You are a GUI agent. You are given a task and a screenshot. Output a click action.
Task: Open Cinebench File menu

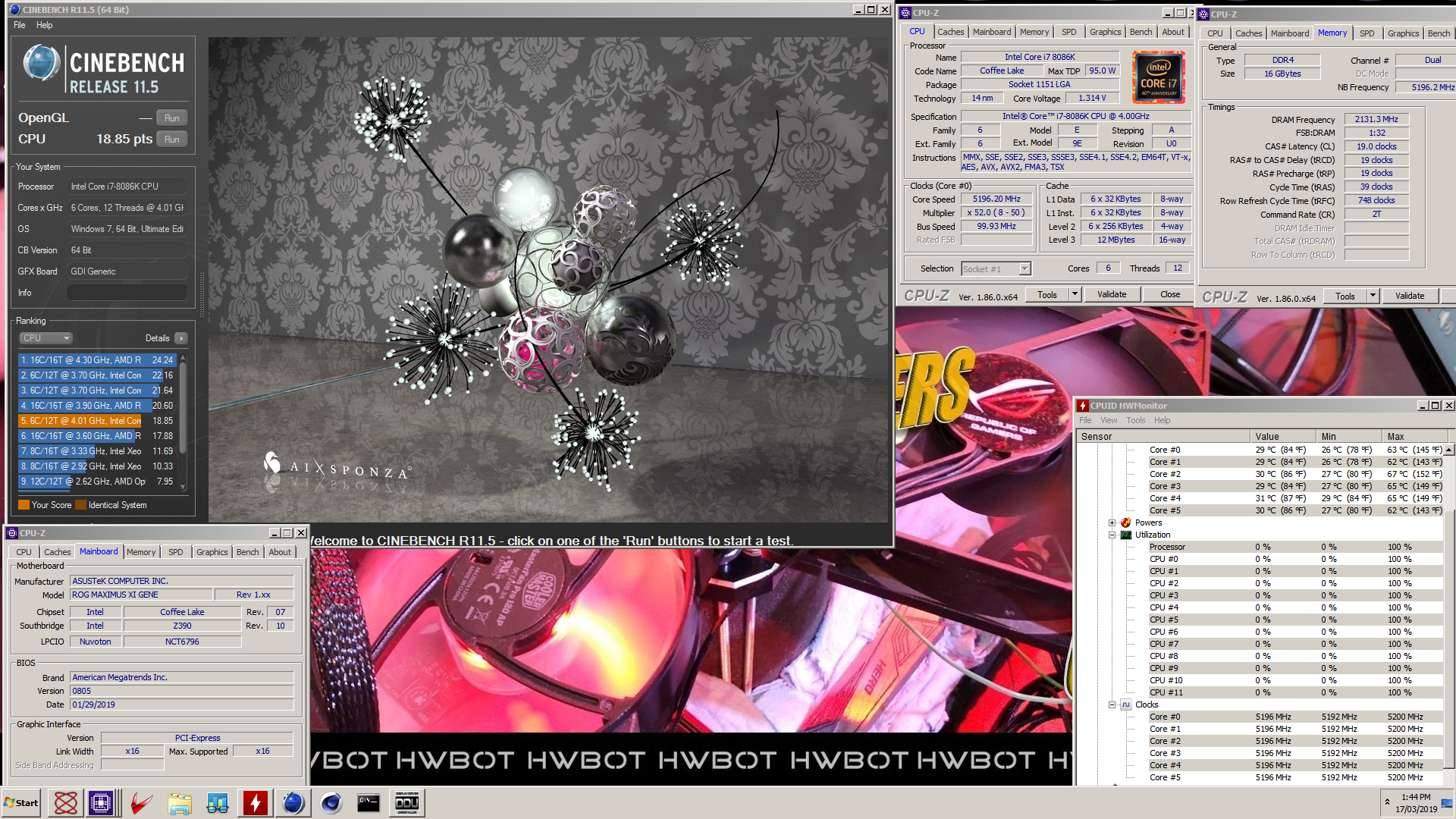click(x=20, y=25)
